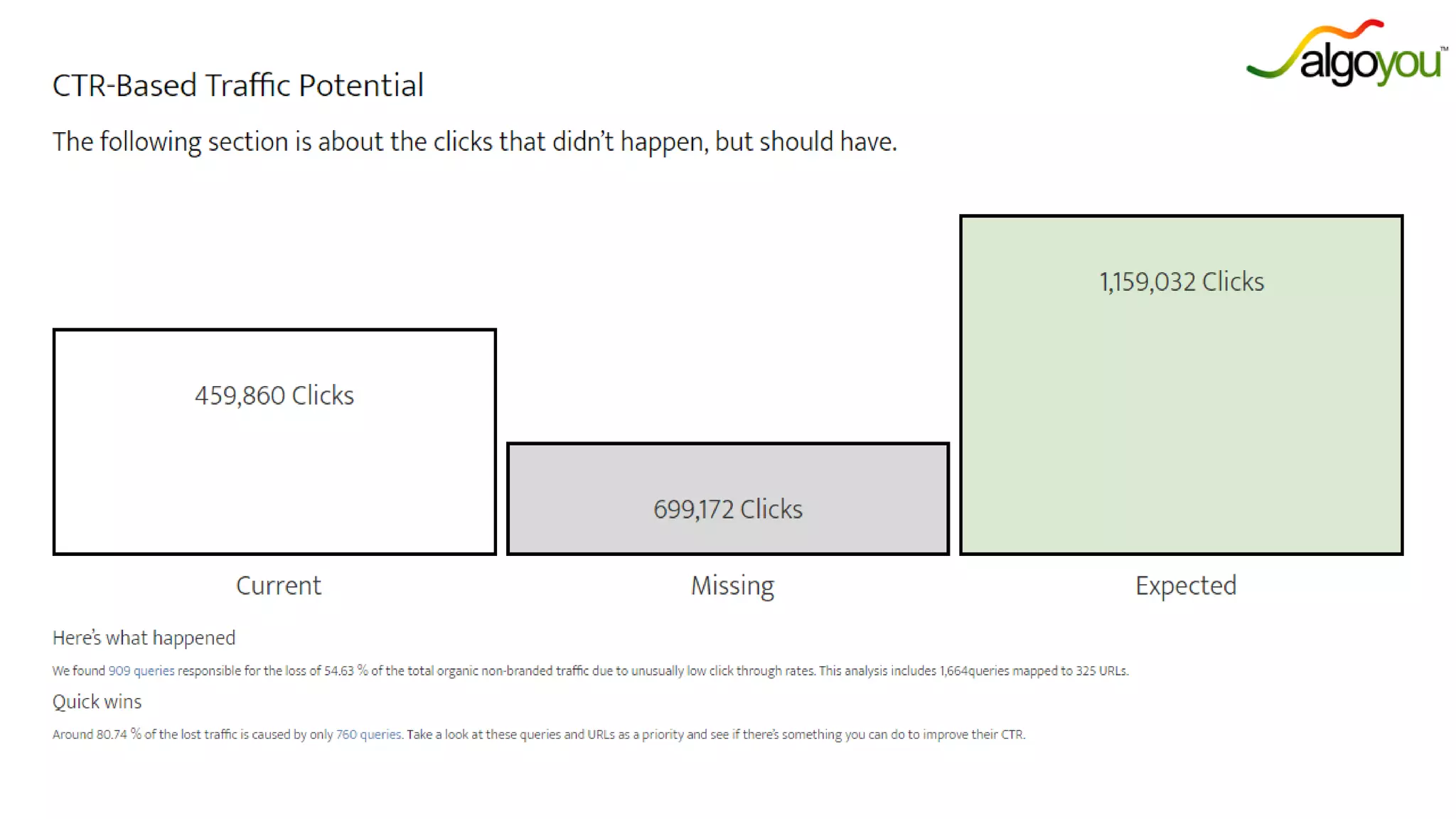Click the Expected label below chart
Screen dimensions: 1456x819
(1185, 586)
